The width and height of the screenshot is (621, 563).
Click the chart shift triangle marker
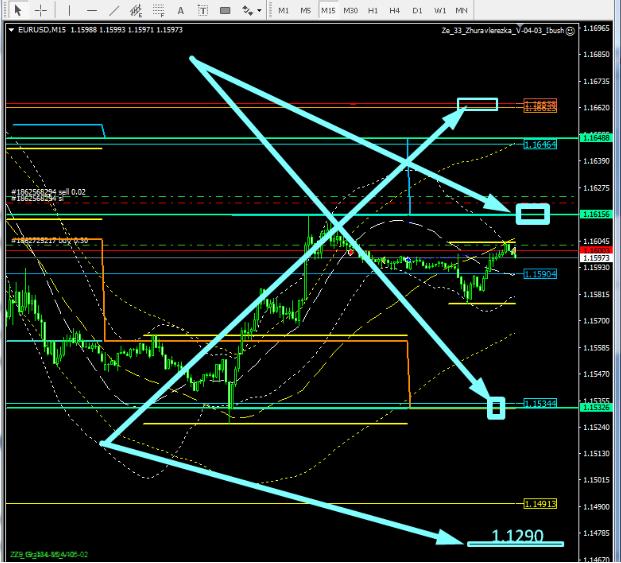[519, 26]
